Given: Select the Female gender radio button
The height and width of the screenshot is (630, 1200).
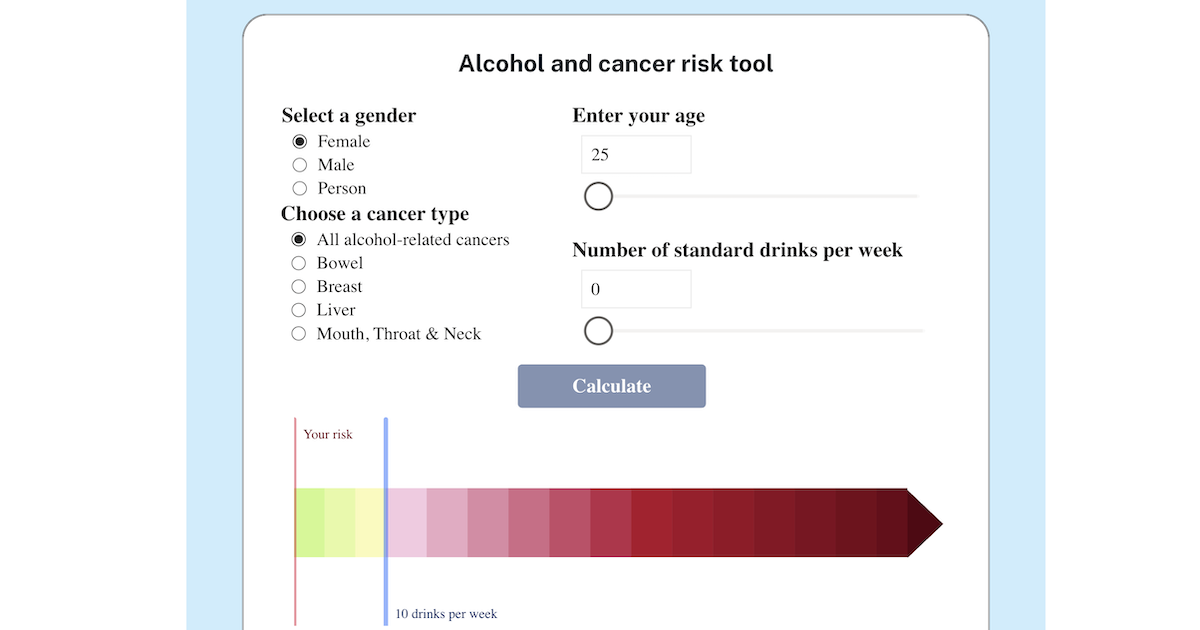Looking at the screenshot, I should click(300, 141).
